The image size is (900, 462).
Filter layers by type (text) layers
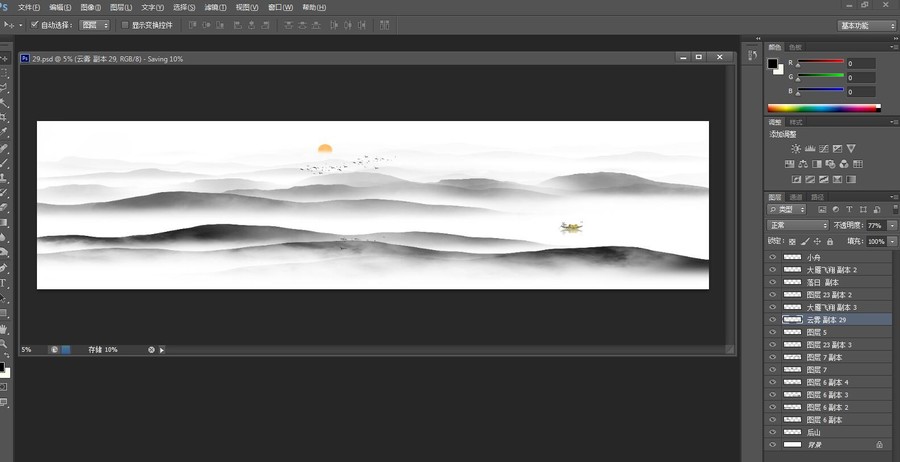point(849,209)
